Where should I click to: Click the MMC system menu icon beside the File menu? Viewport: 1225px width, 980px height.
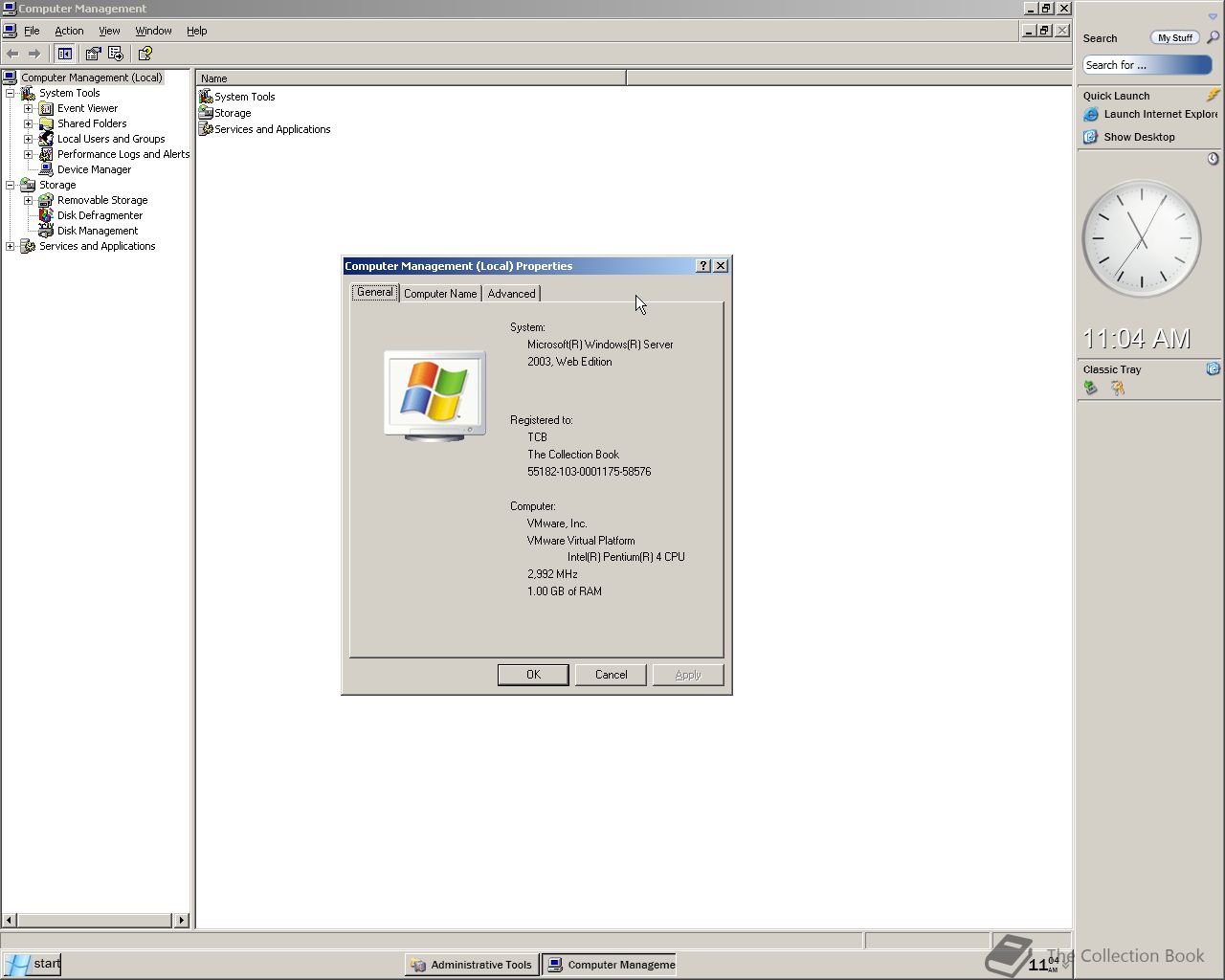pyautogui.click(x=10, y=31)
